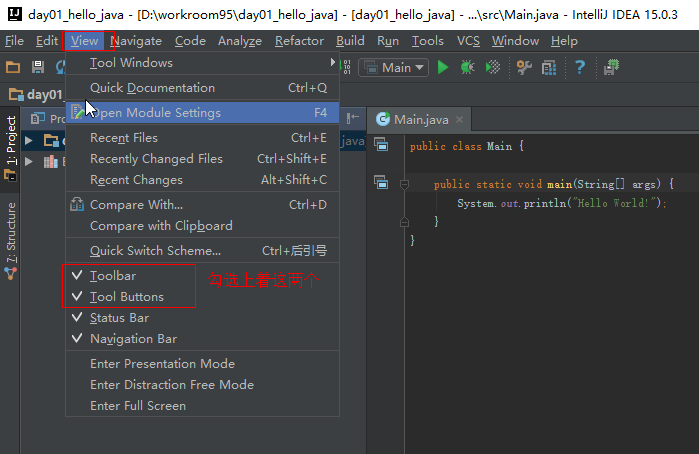Open project folder icon in toolbar
699x454 pixels.
[x=13, y=67]
